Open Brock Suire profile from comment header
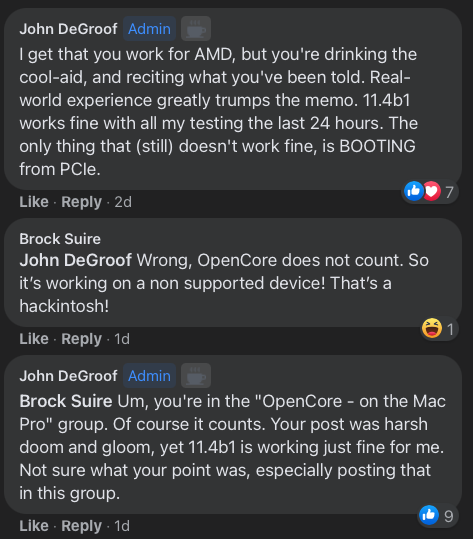Viewport: 473px width, 539px height. [60, 239]
